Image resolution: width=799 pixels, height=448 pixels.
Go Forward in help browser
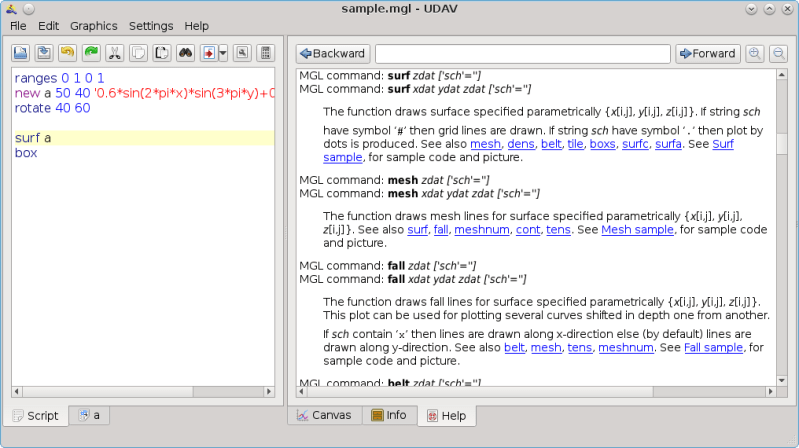(x=708, y=54)
